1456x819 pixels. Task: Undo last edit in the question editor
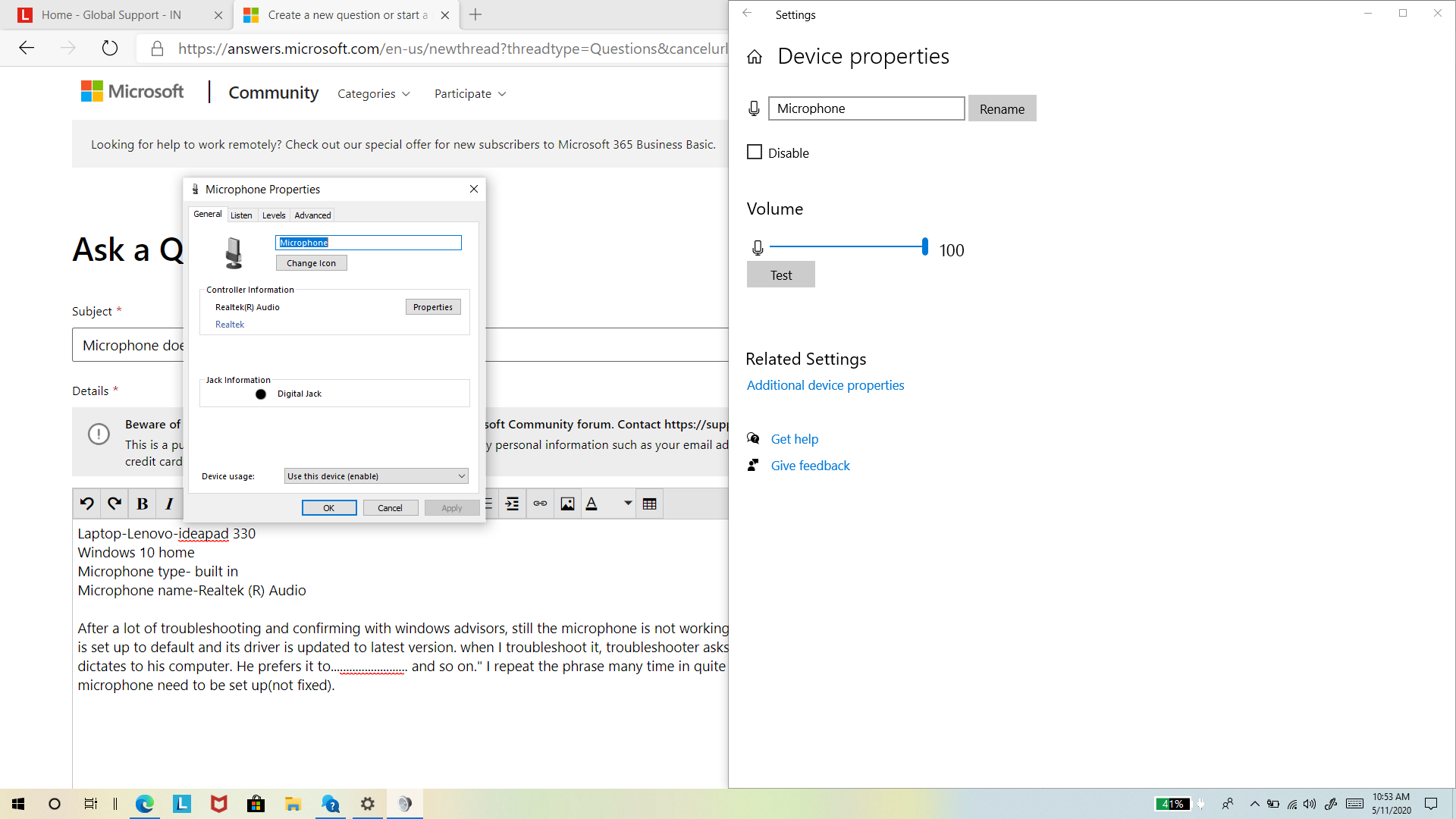pyautogui.click(x=87, y=504)
